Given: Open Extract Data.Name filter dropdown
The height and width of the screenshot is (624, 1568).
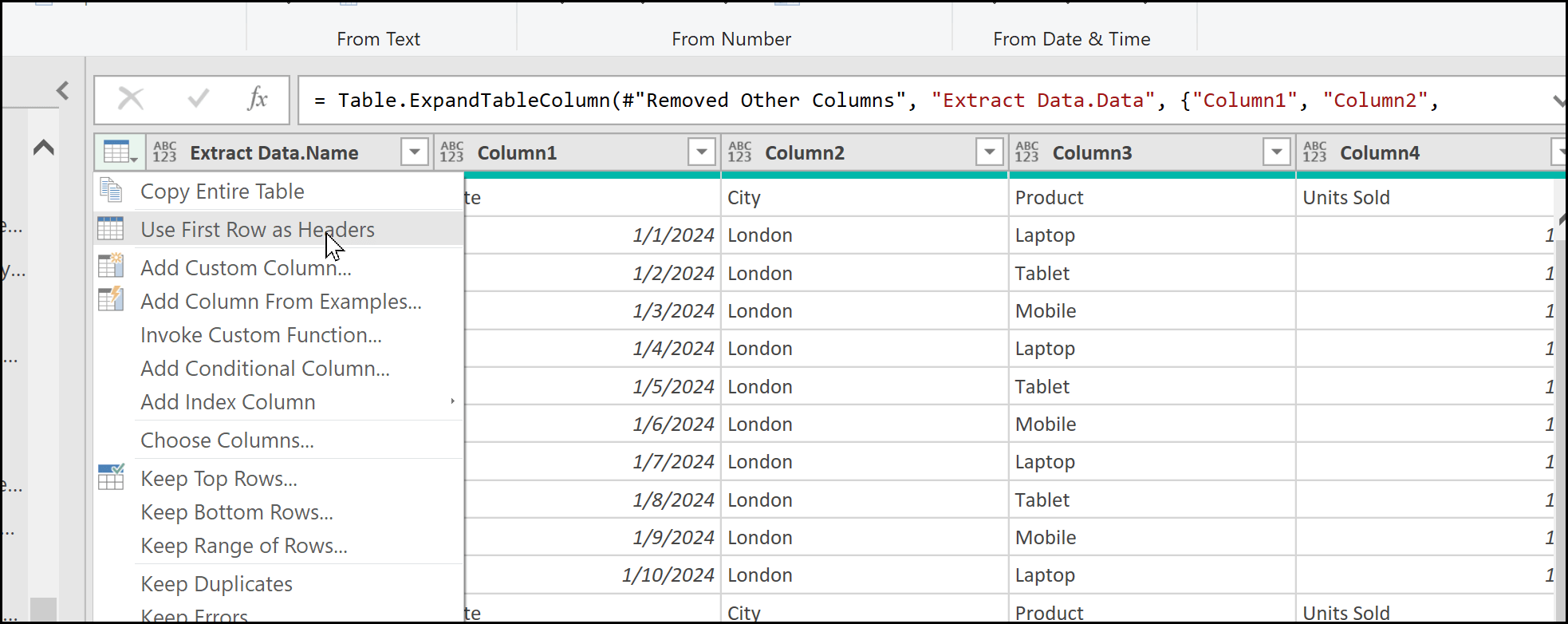Looking at the screenshot, I should (x=415, y=152).
